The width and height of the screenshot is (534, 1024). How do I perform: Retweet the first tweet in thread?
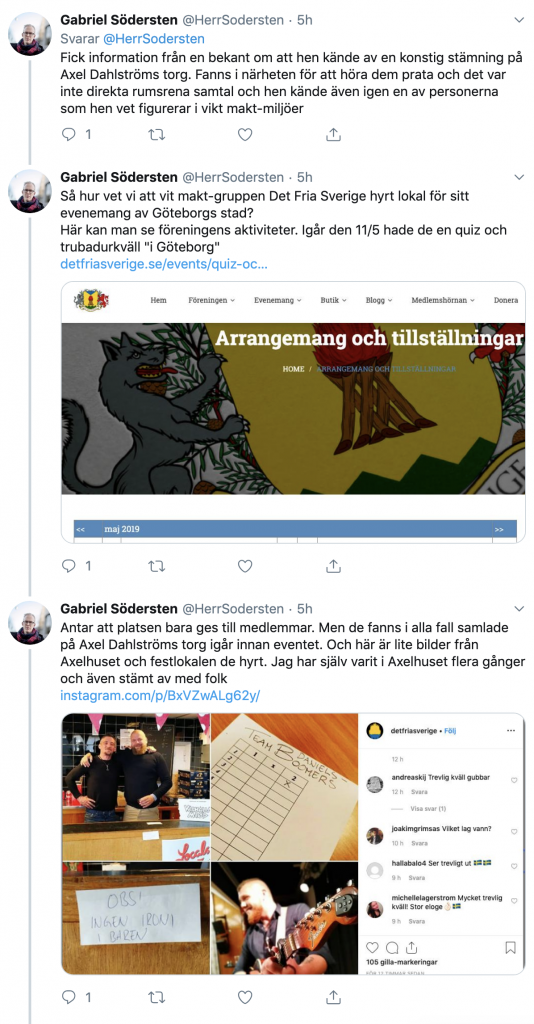[157, 135]
